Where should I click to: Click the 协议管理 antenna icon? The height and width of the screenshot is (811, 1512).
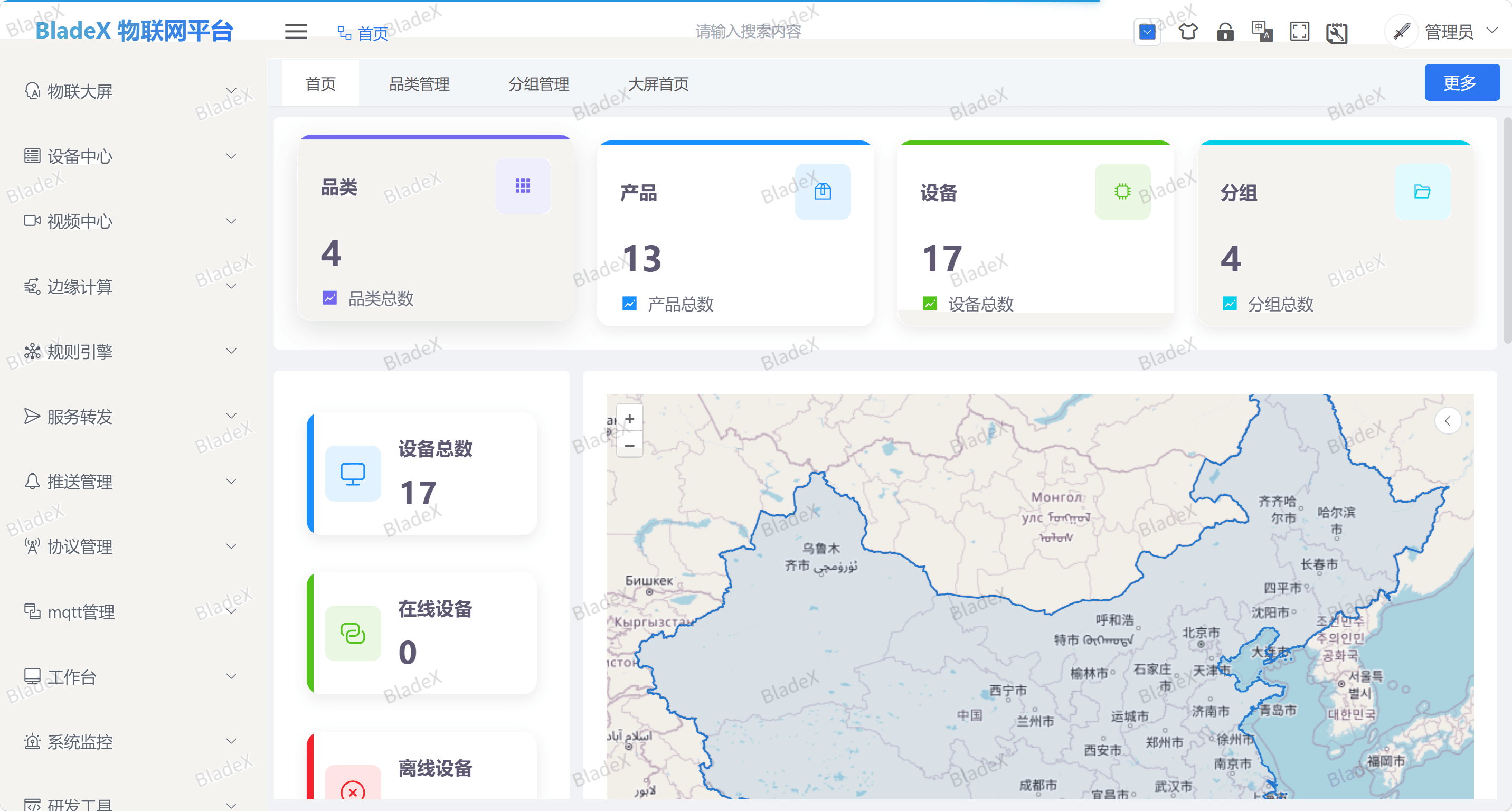click(x=32, y=546)
